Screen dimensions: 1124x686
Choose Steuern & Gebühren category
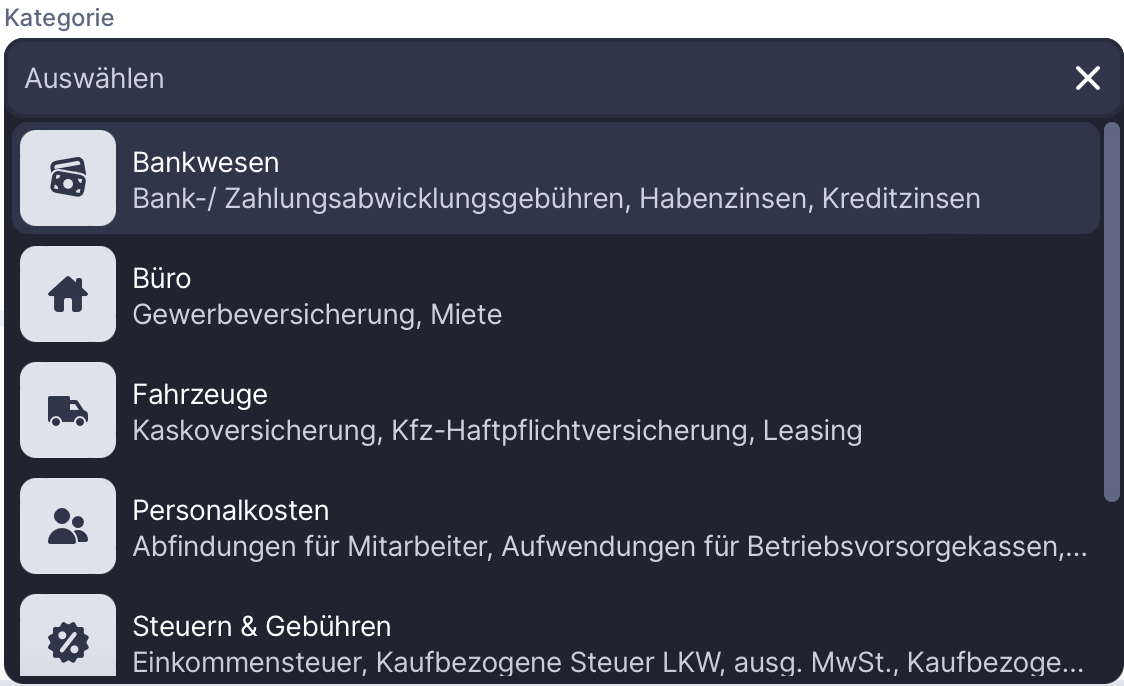[262, 626]
